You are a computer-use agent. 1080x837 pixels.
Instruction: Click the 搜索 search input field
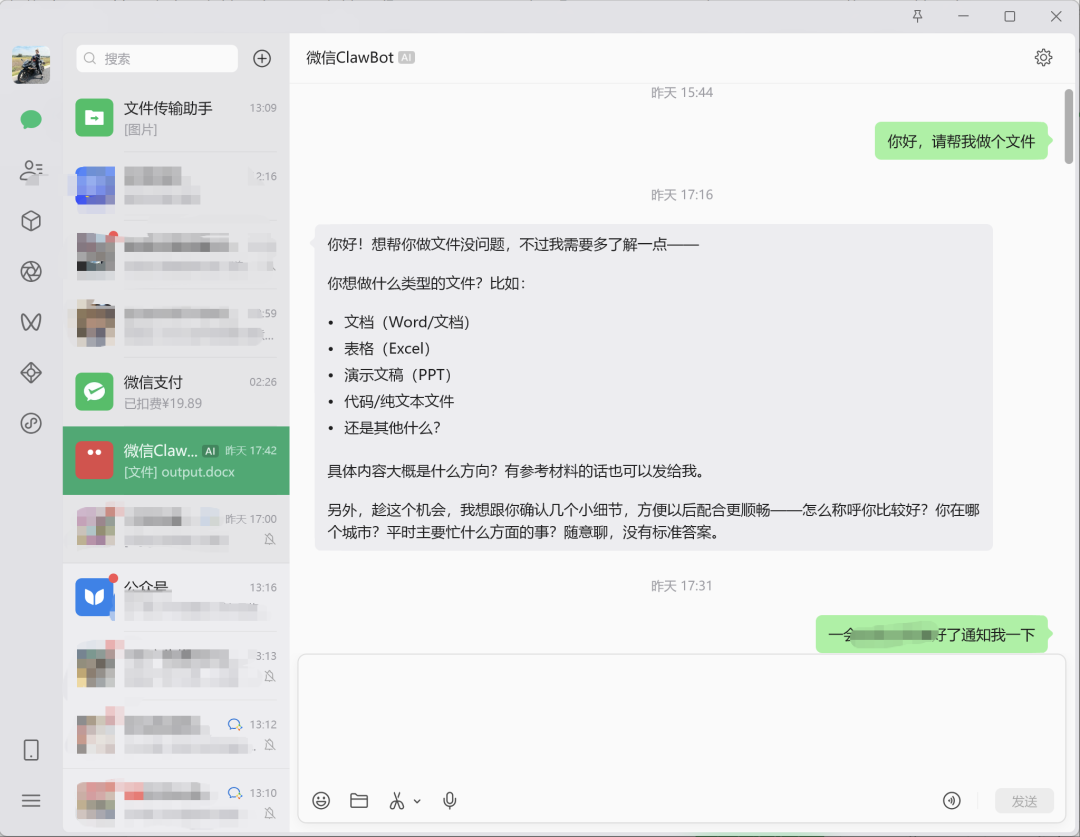[x=157, y=59]
